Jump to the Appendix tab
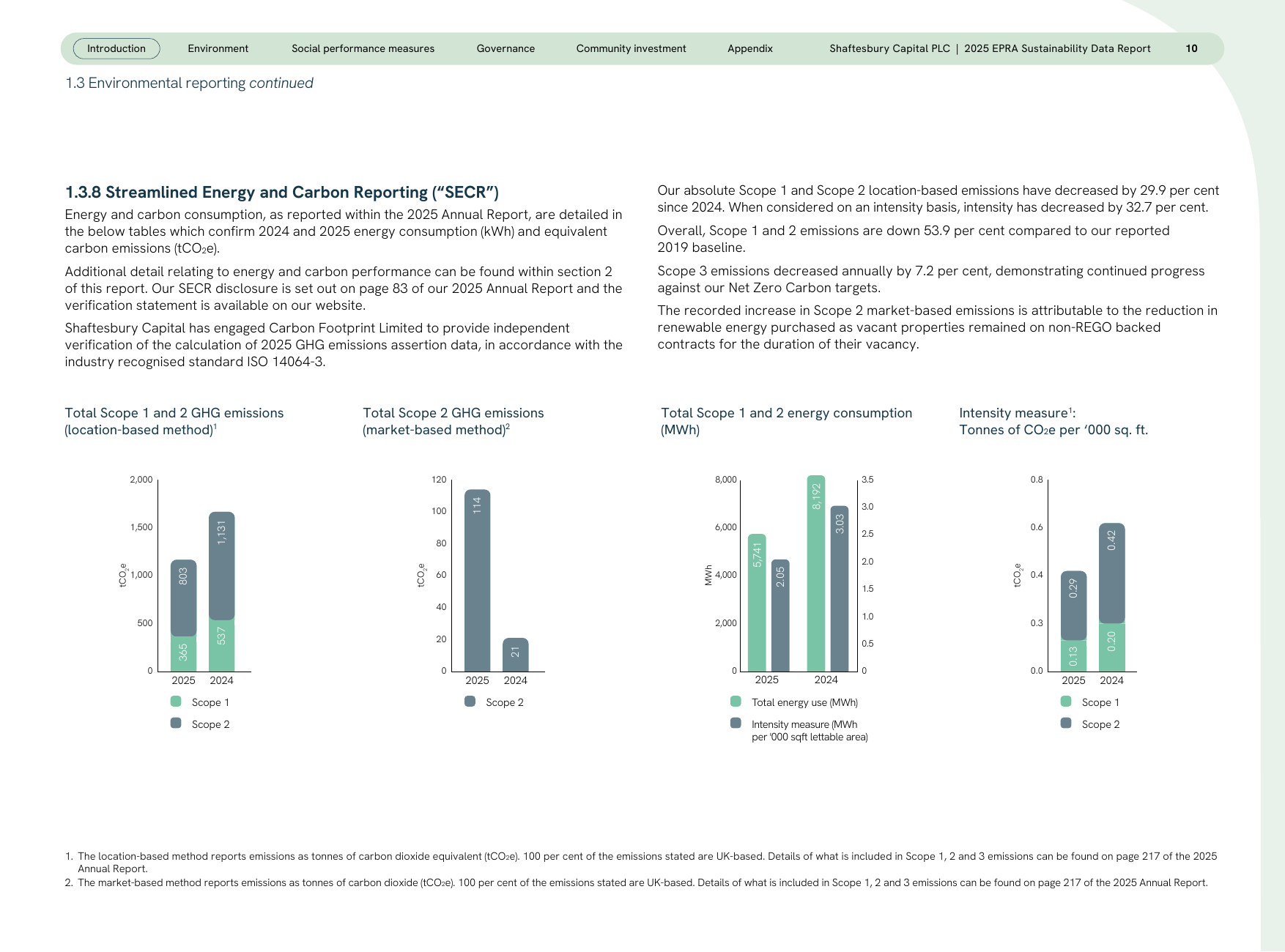The width and height of the screenshot is (1285, 952). [x=750, y=48]
